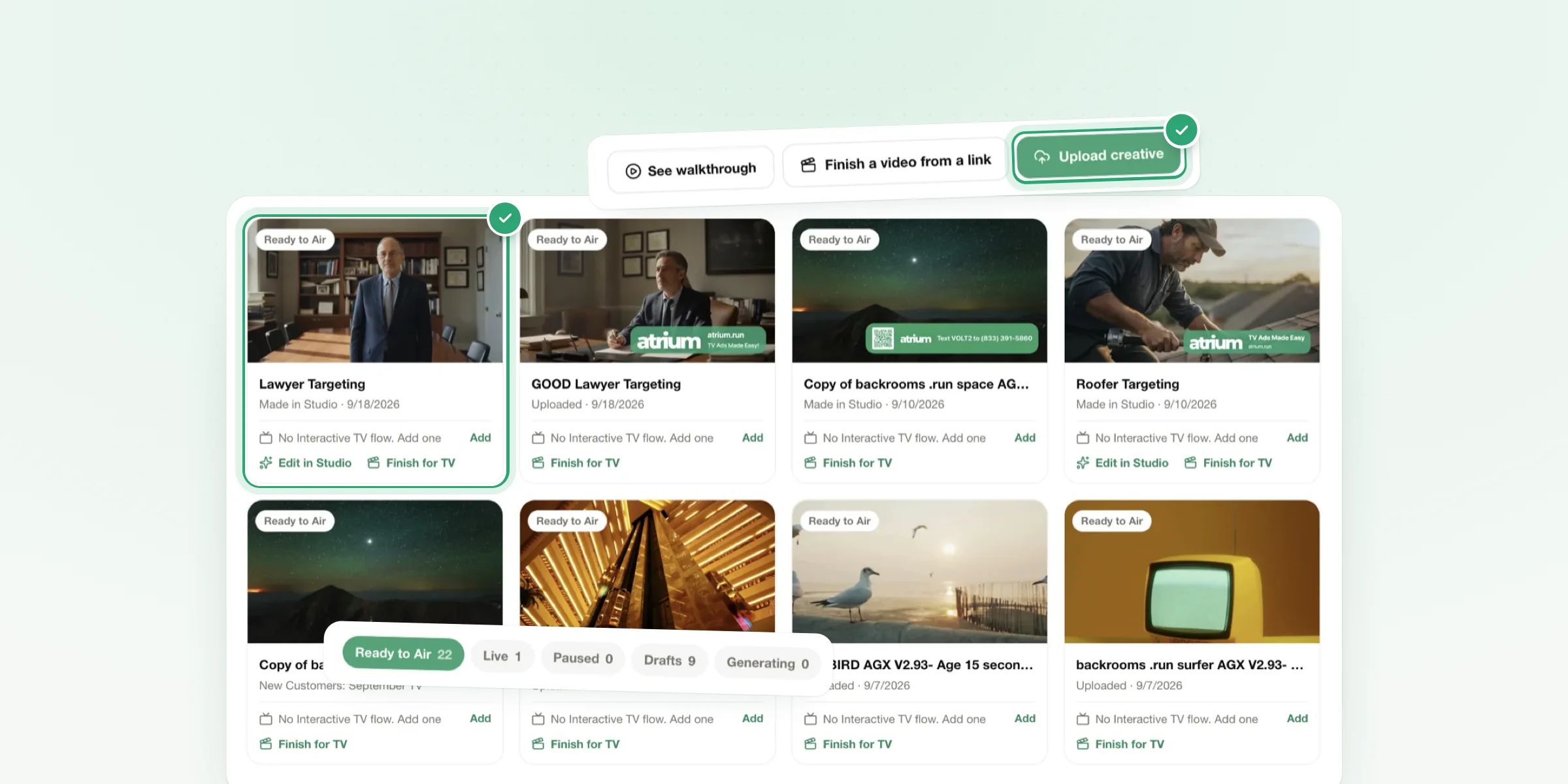Show the Paused 0 filter tab
This screenshot has width=1568, height=784.
click(x=583, y=658)
